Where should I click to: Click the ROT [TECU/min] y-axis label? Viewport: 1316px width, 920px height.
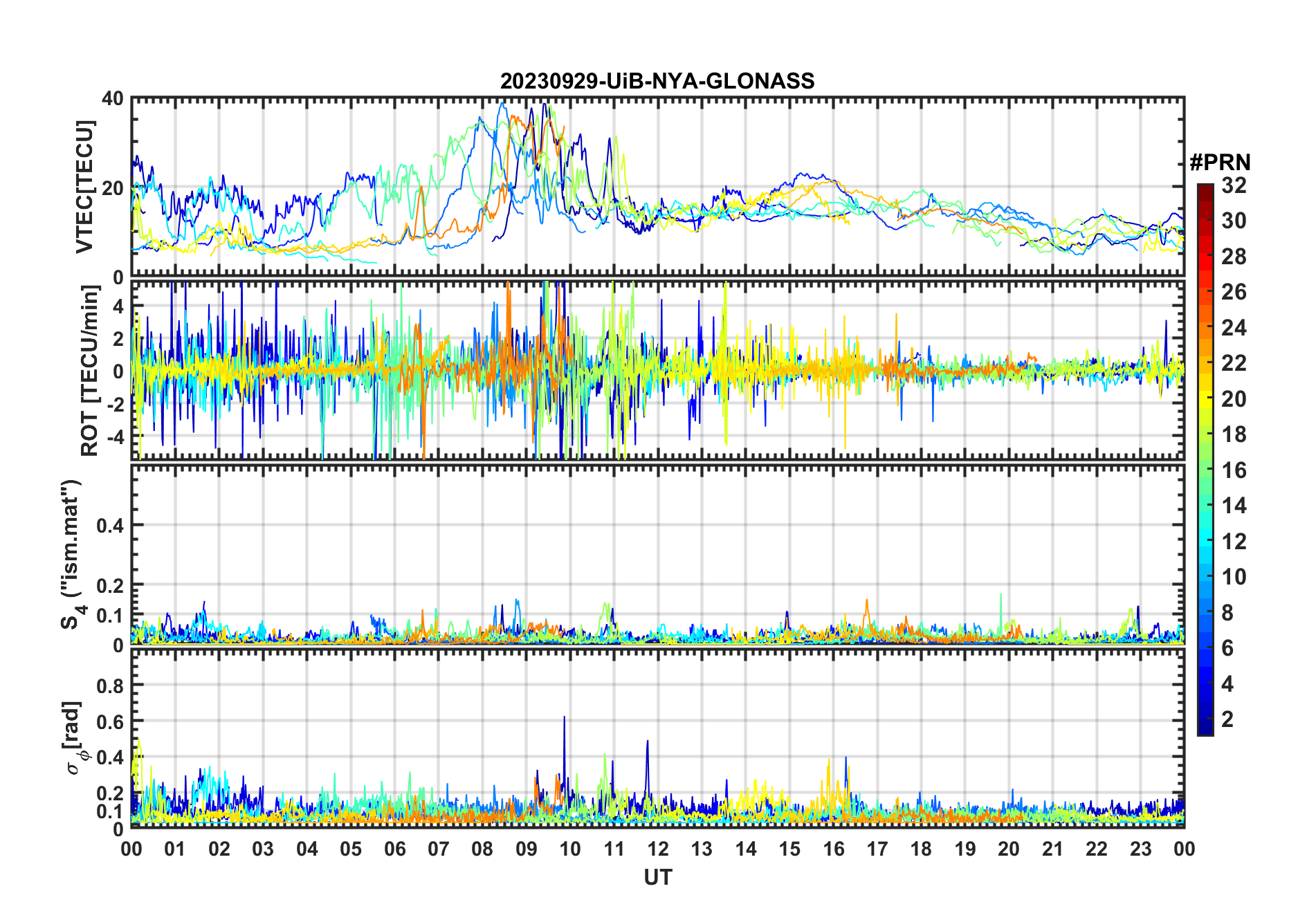(90, 371)
